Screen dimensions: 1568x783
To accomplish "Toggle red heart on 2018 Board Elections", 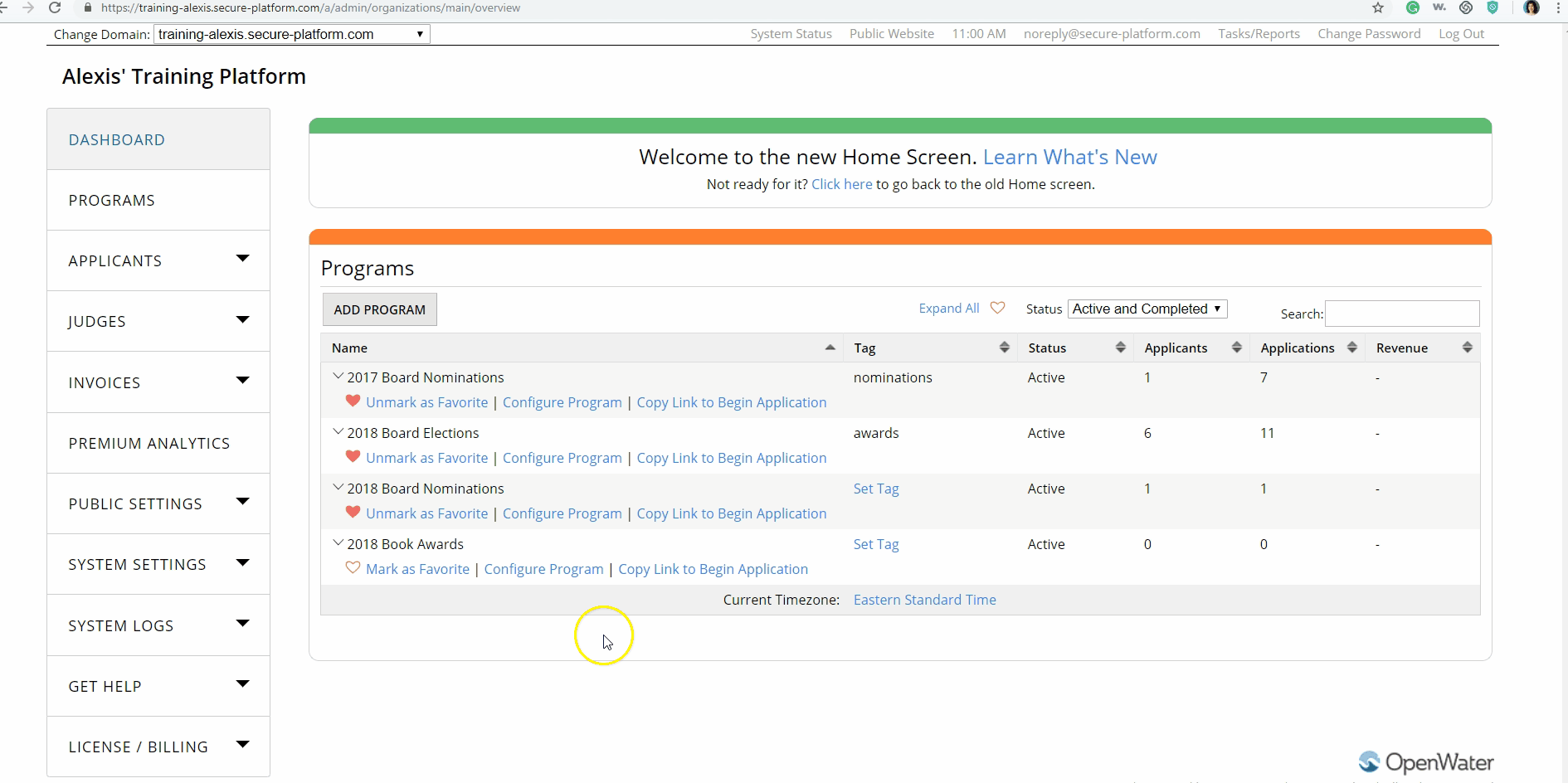I will [353, 457].
